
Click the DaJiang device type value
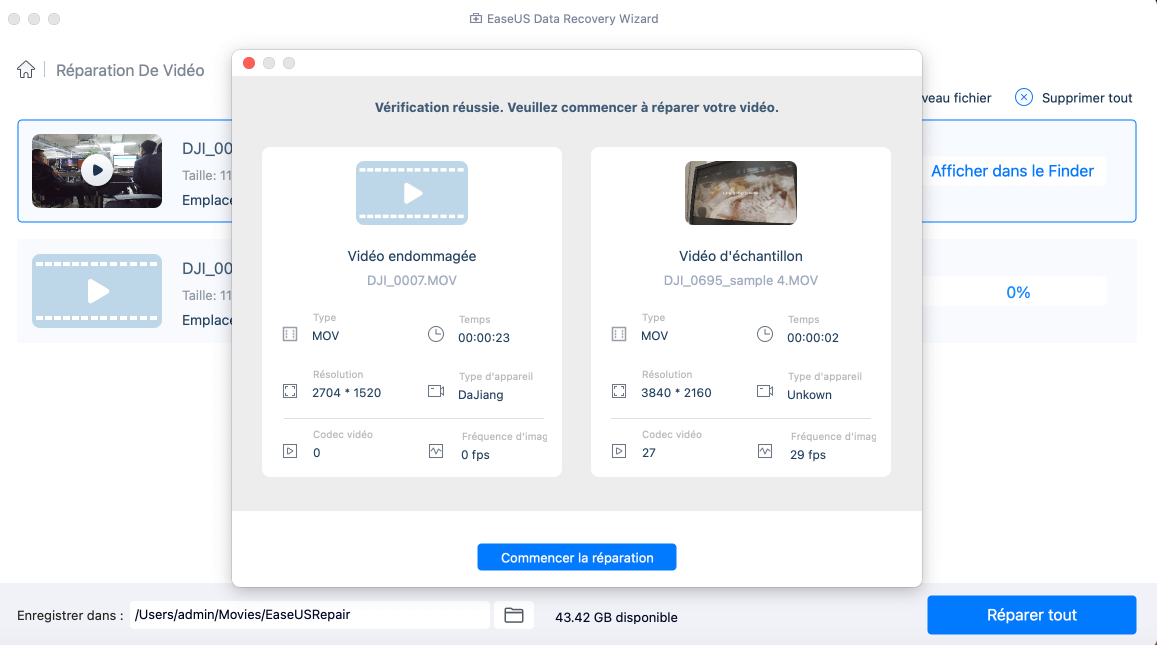[x=481, y=395]
